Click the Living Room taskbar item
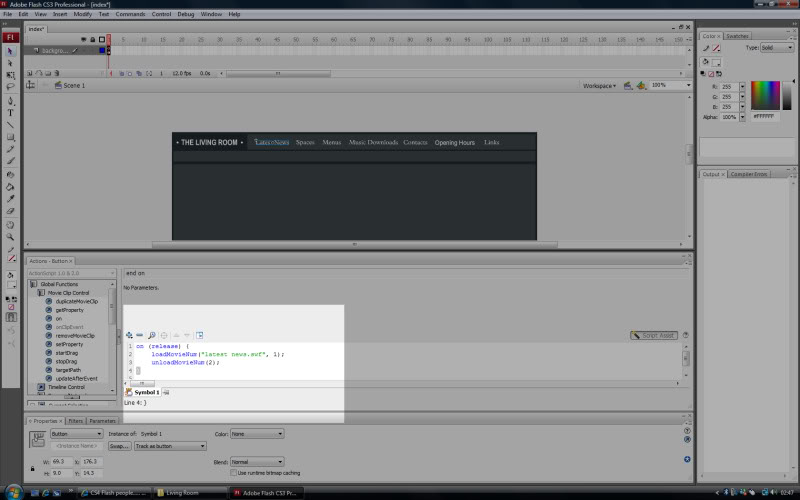This screenshot has width=800, height=500. (188, 492)
